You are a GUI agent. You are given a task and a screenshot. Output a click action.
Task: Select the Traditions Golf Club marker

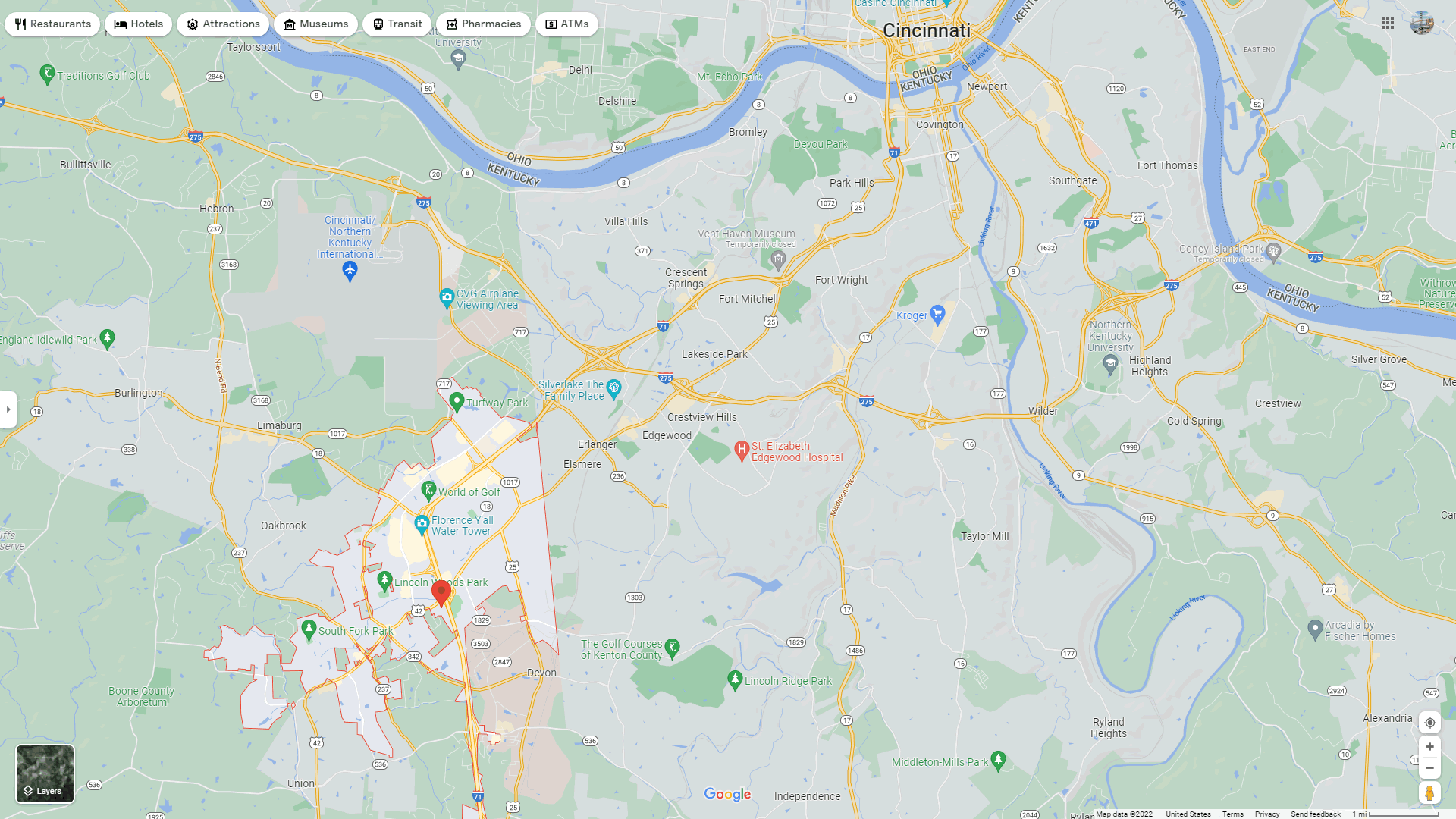[x=47, y=75]
